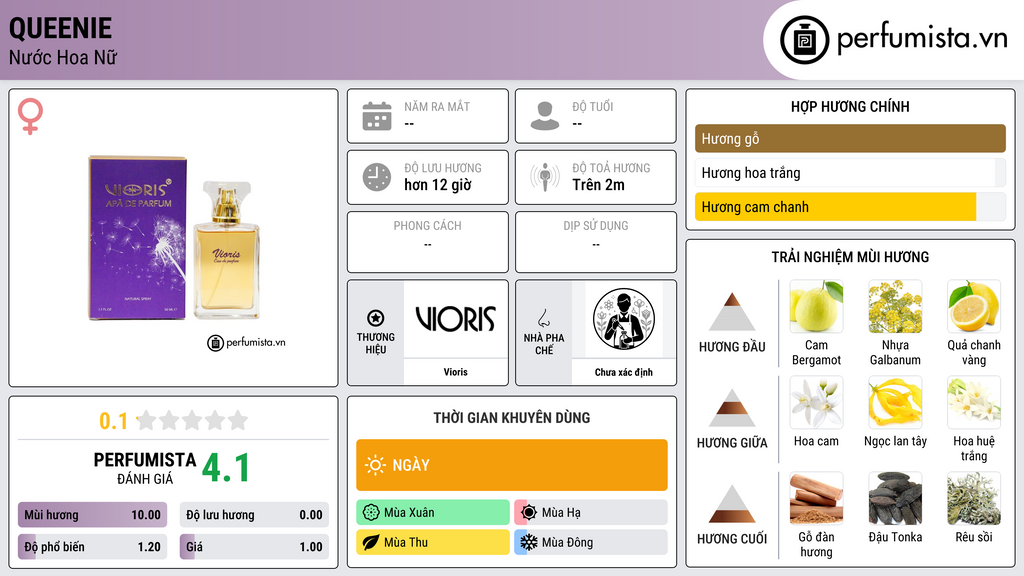The width and height of the screenshot is (1024, 576).
Task: Select the Mùa Hạ season tag
Action: pos(591,513)
